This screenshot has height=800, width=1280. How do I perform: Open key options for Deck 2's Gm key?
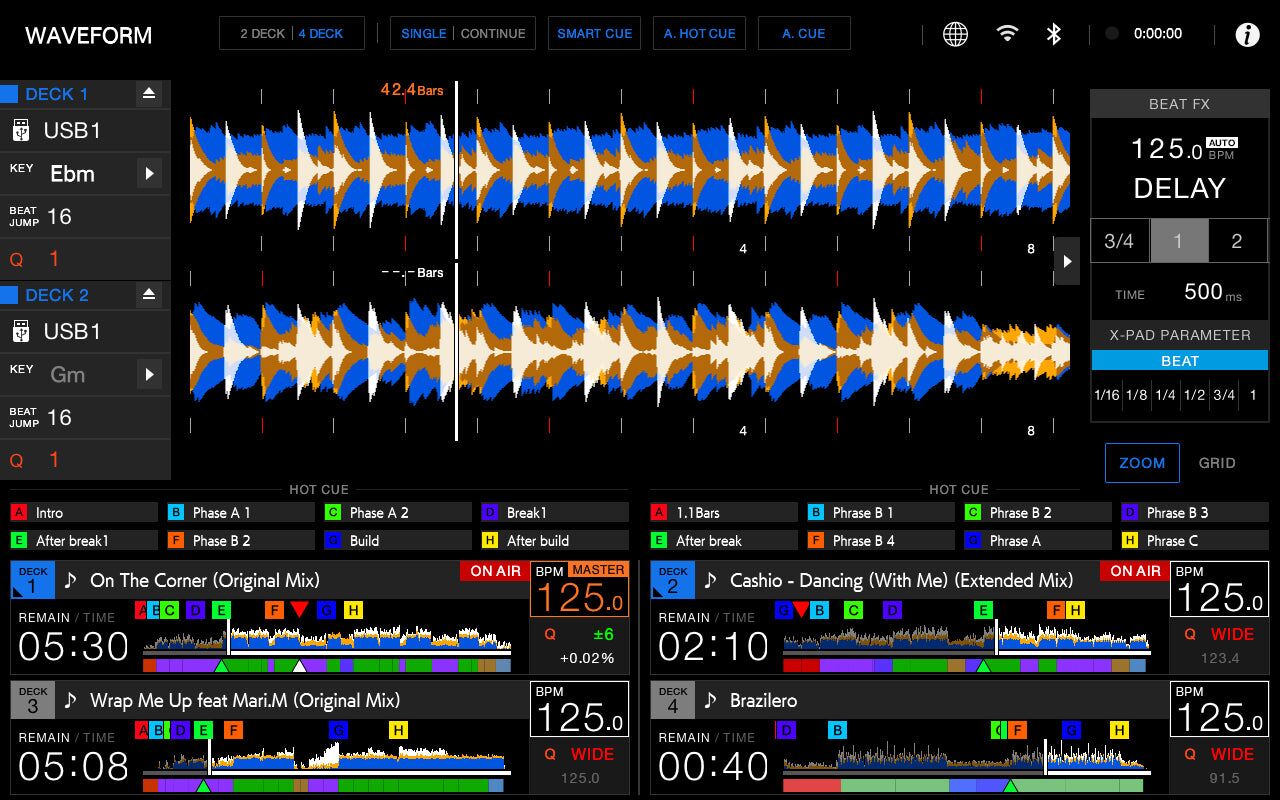point(148,374)
